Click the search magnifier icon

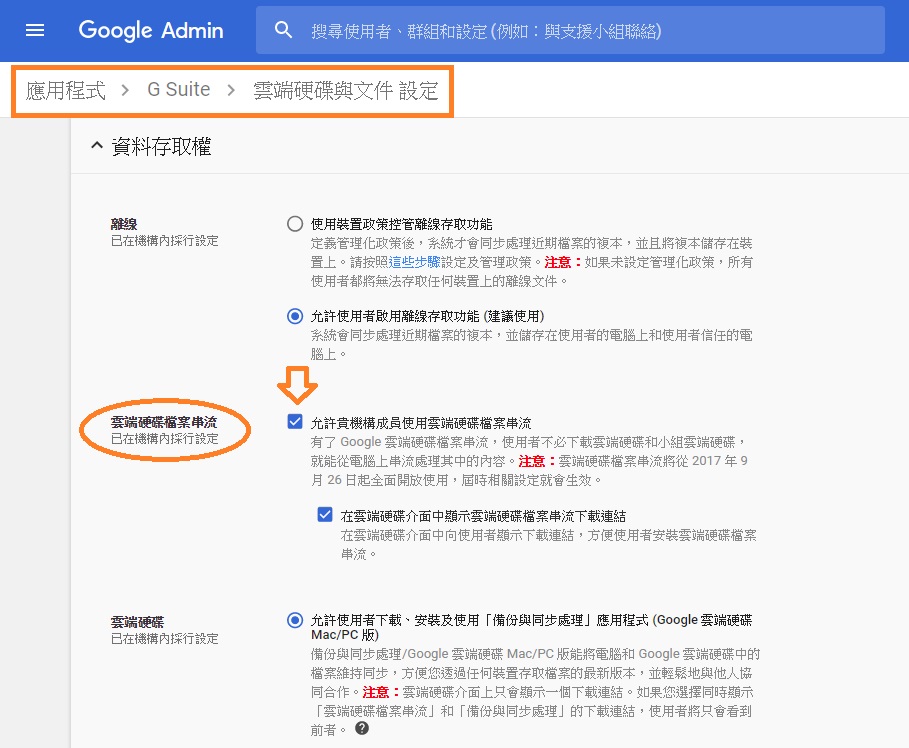[283, 30]
